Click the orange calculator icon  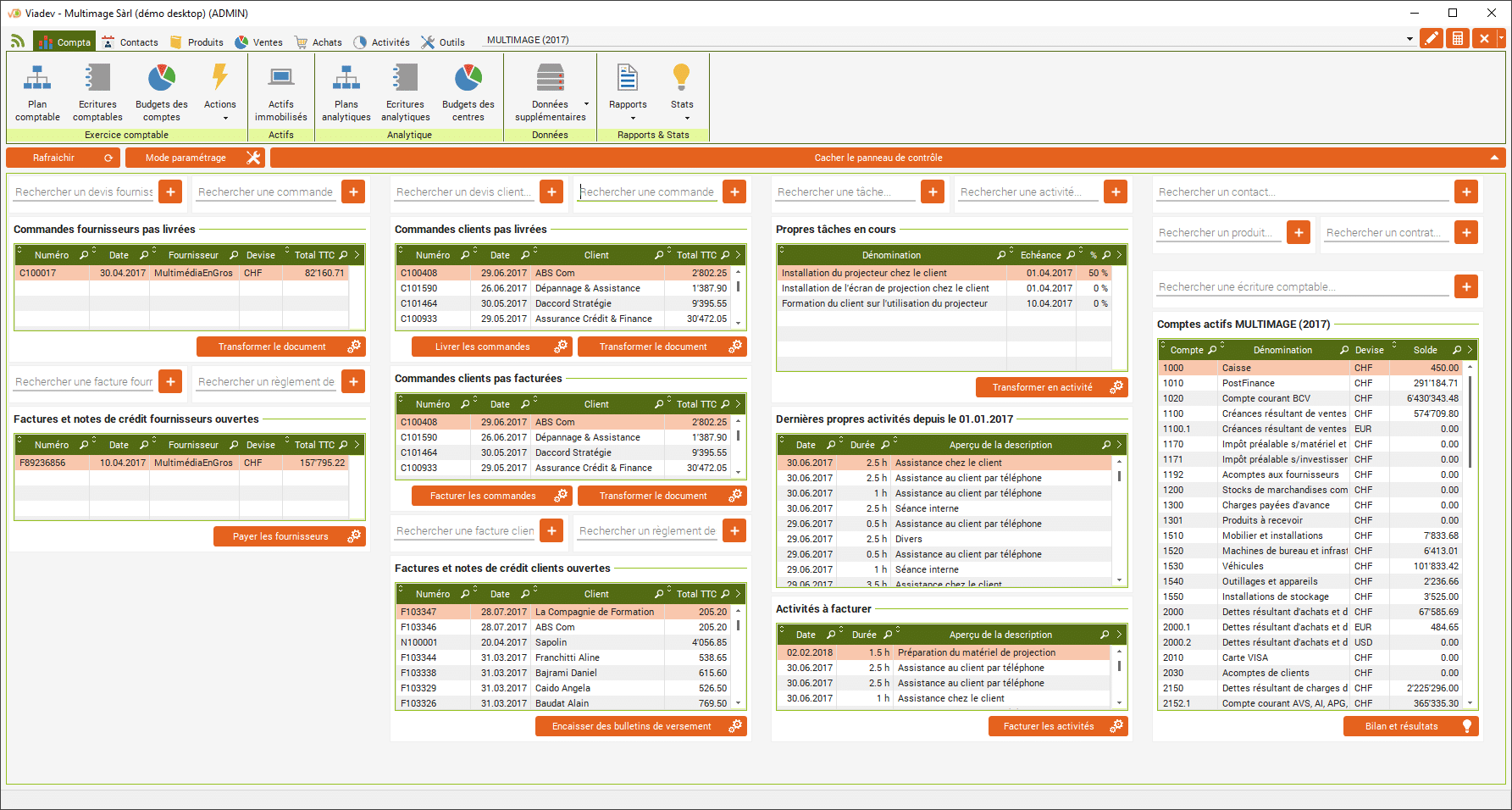click(x=1457, y=38)
